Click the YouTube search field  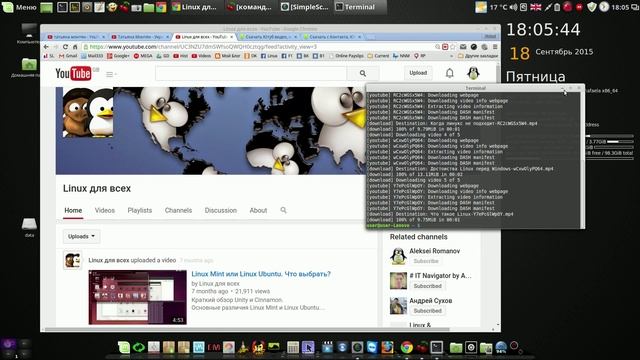pos(251,73)
